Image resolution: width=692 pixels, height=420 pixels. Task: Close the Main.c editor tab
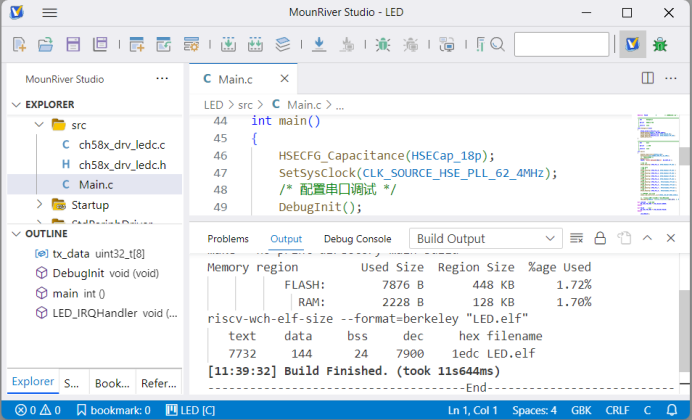point(285,79)
